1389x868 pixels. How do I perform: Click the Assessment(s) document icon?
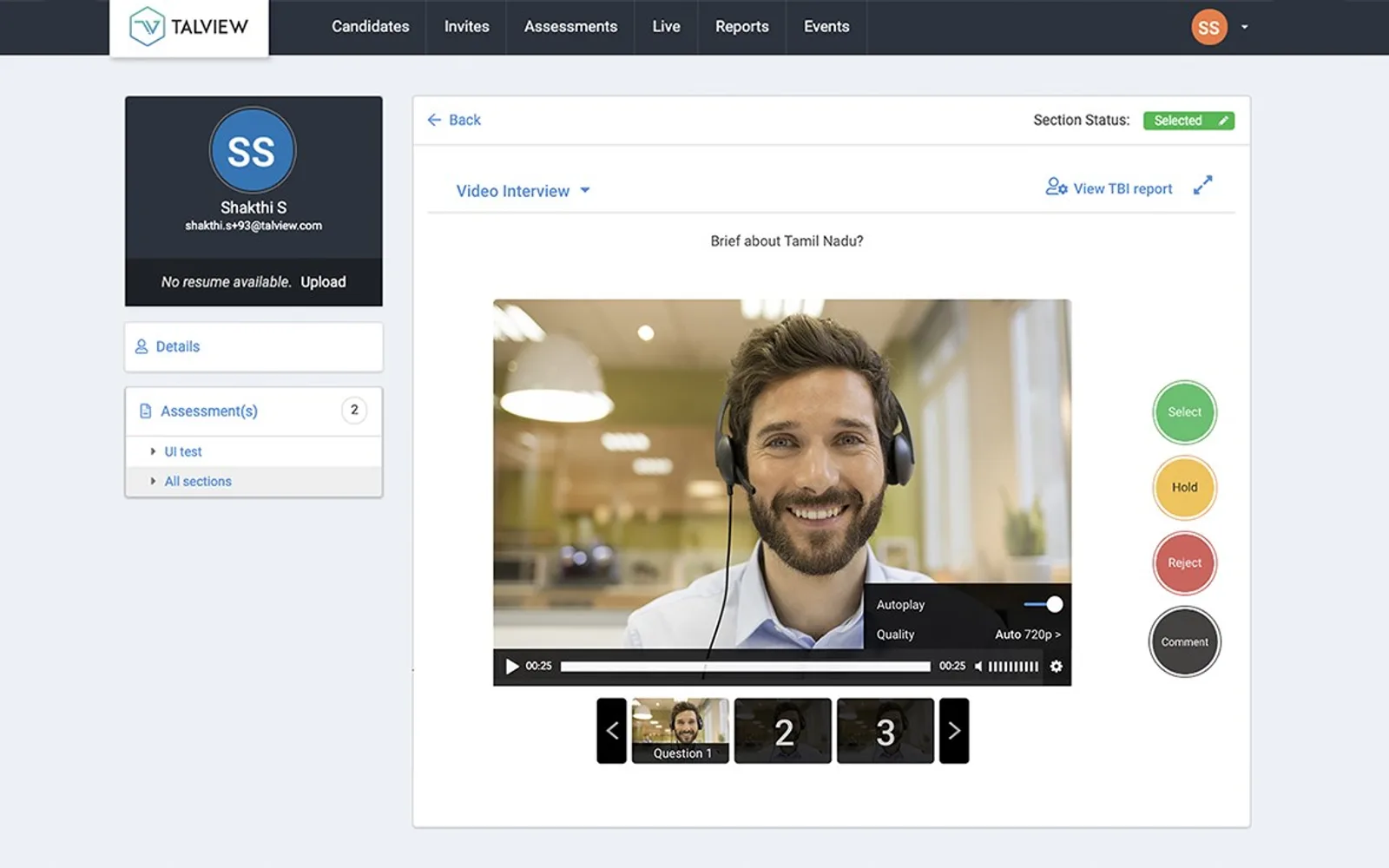[146, 411]
